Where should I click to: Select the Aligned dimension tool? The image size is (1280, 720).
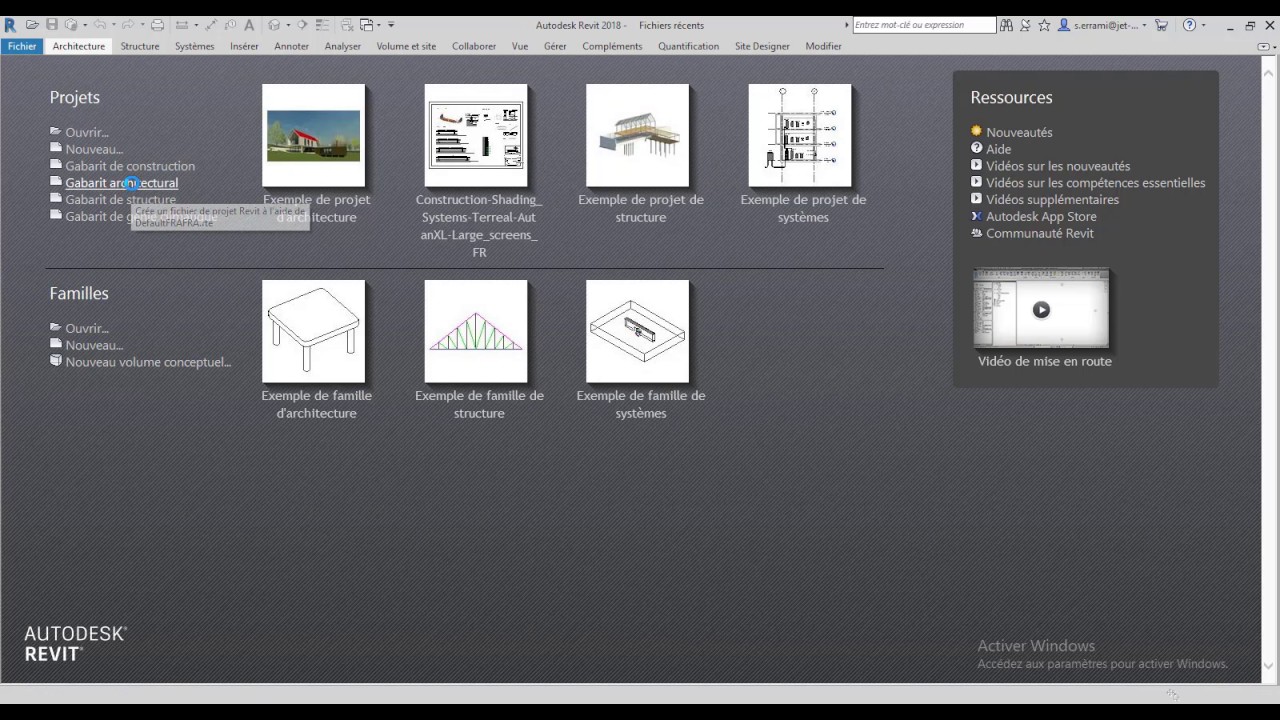212,25
